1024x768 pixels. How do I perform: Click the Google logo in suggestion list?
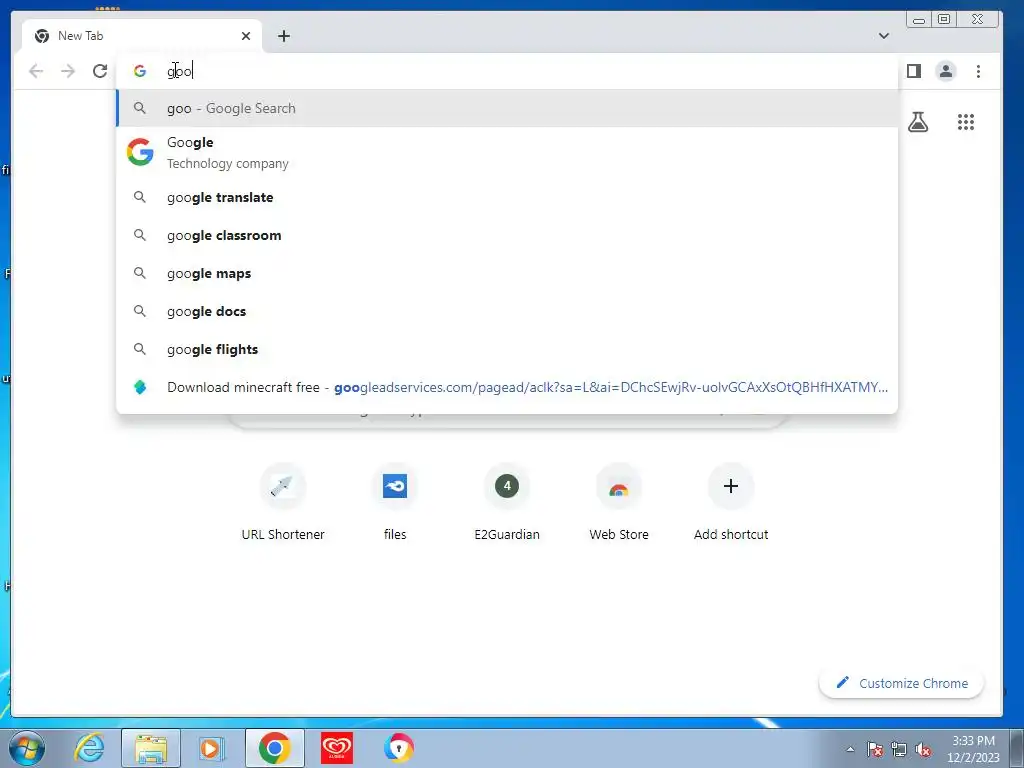[x=140, y=152]
